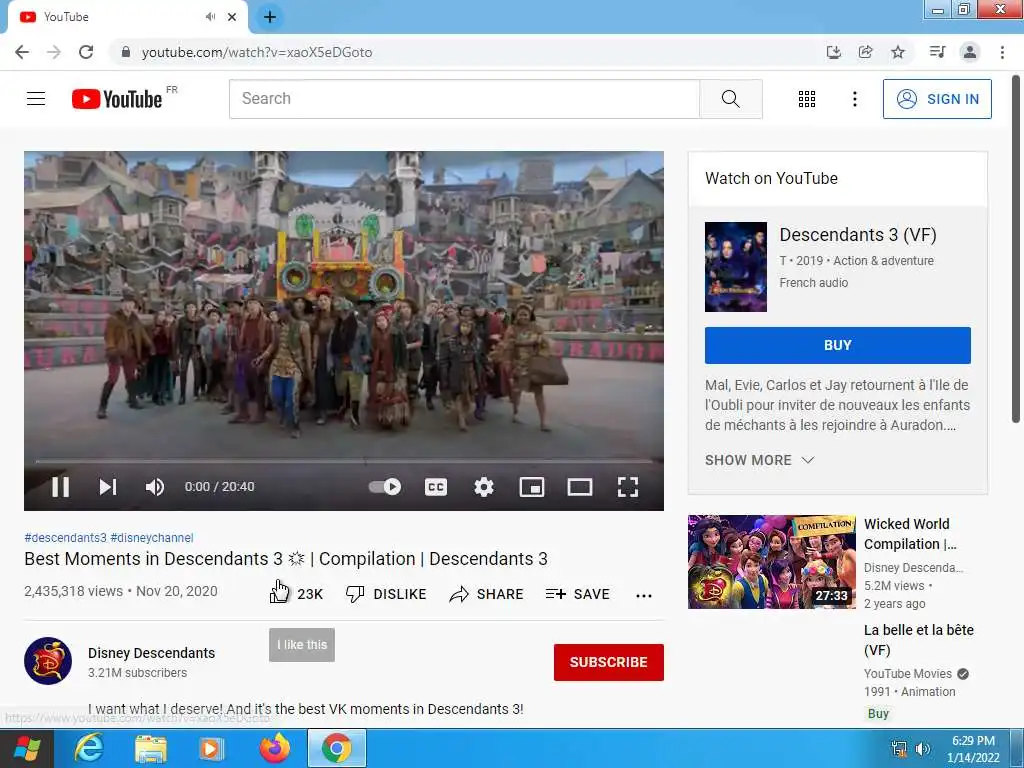Image resolution: width=1024 pixels, height=768 pixels.
Task: Go to the YouTube home logo
Action: 118,99
